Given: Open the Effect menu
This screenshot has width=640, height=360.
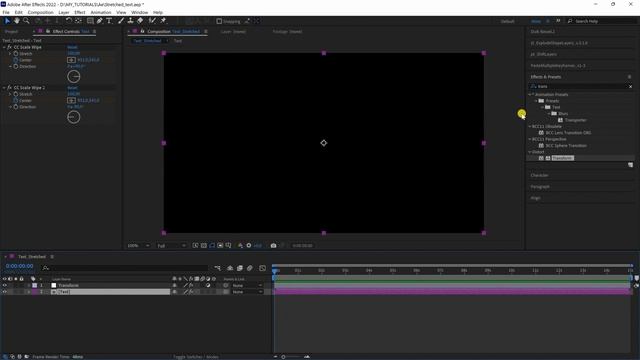Looking at the screenshot, I should tap(80, 12).
